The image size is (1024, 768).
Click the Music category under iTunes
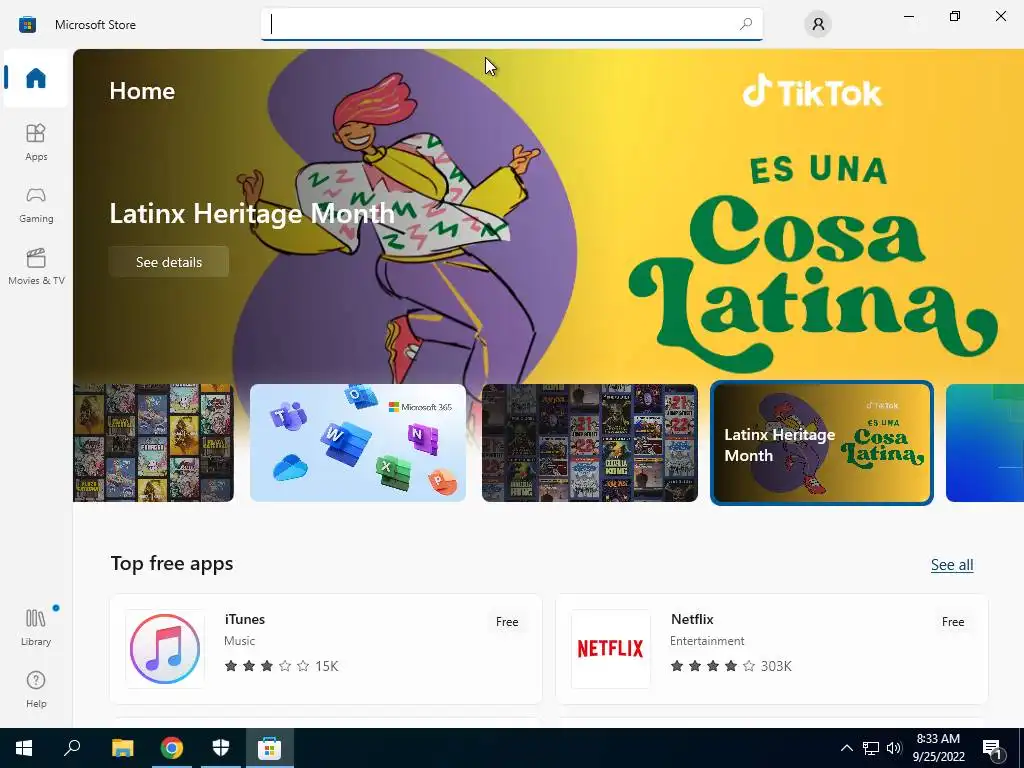(x=239, y=641)
